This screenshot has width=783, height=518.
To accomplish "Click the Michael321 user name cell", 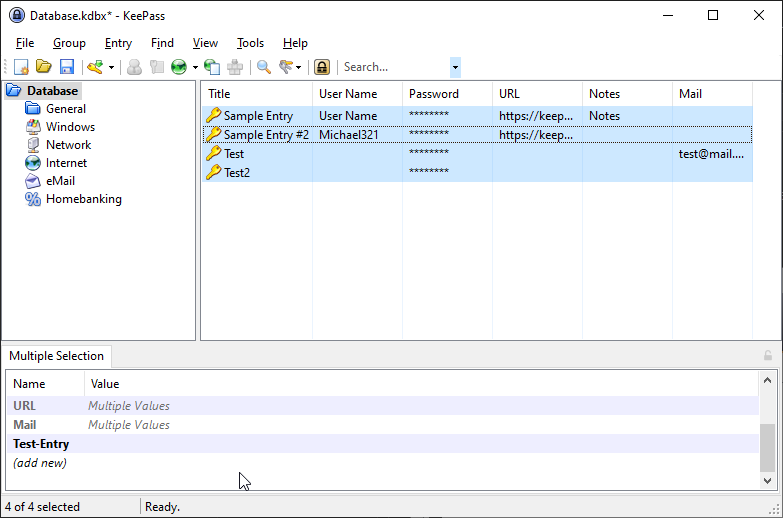I will pos(349,135).
